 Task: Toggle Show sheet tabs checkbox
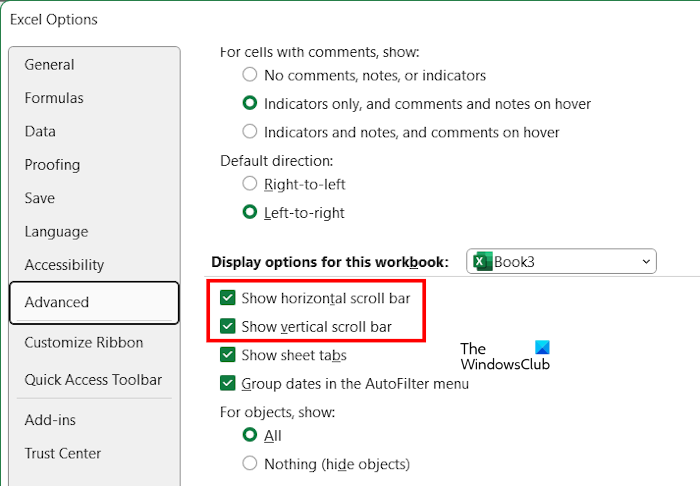[228, 355]
